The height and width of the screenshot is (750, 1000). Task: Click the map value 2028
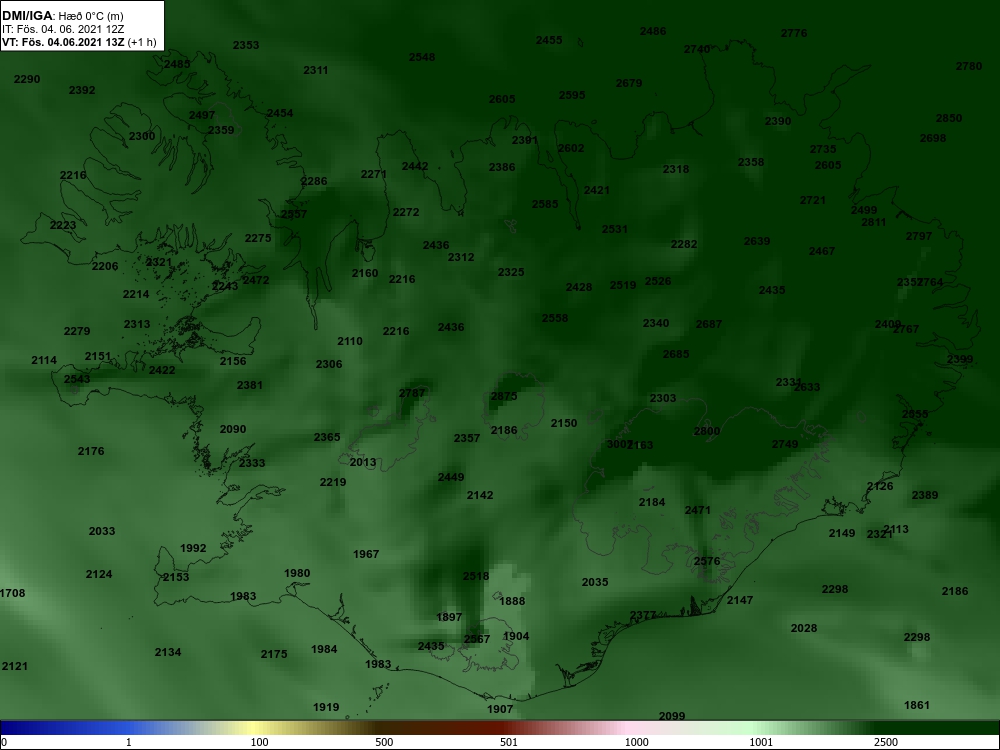tap(804, 628)
